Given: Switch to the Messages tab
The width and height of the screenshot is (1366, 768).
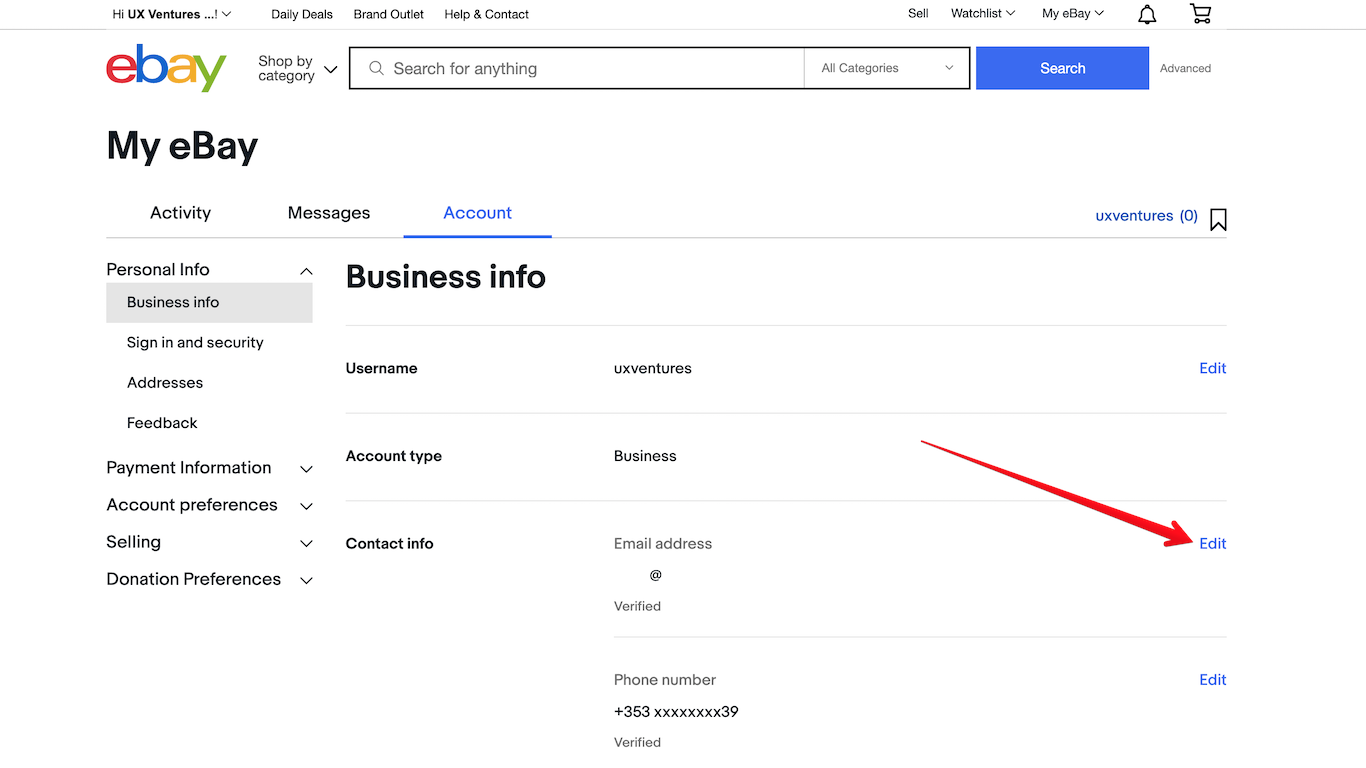Looking at the screenshot, I should pos(329,213).
